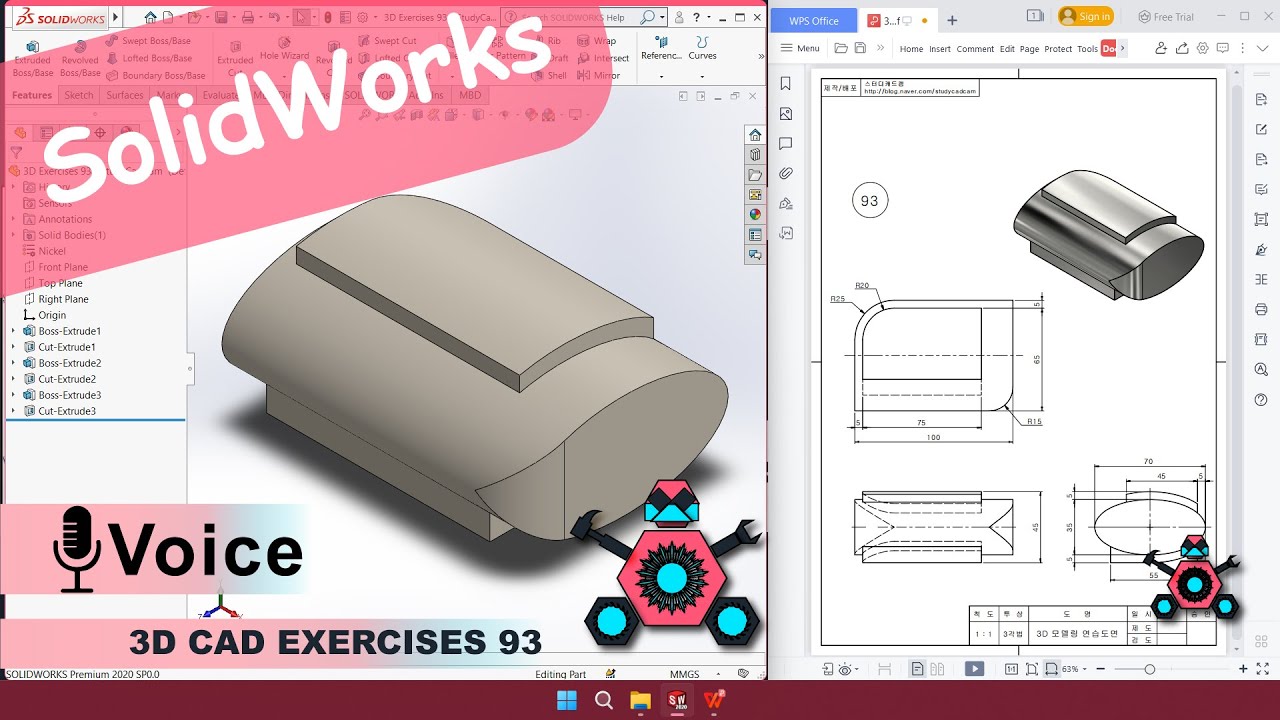The image size is (1280, 720).
Task: Open the Curves dropdown arrow
Action: coord(703,76)
